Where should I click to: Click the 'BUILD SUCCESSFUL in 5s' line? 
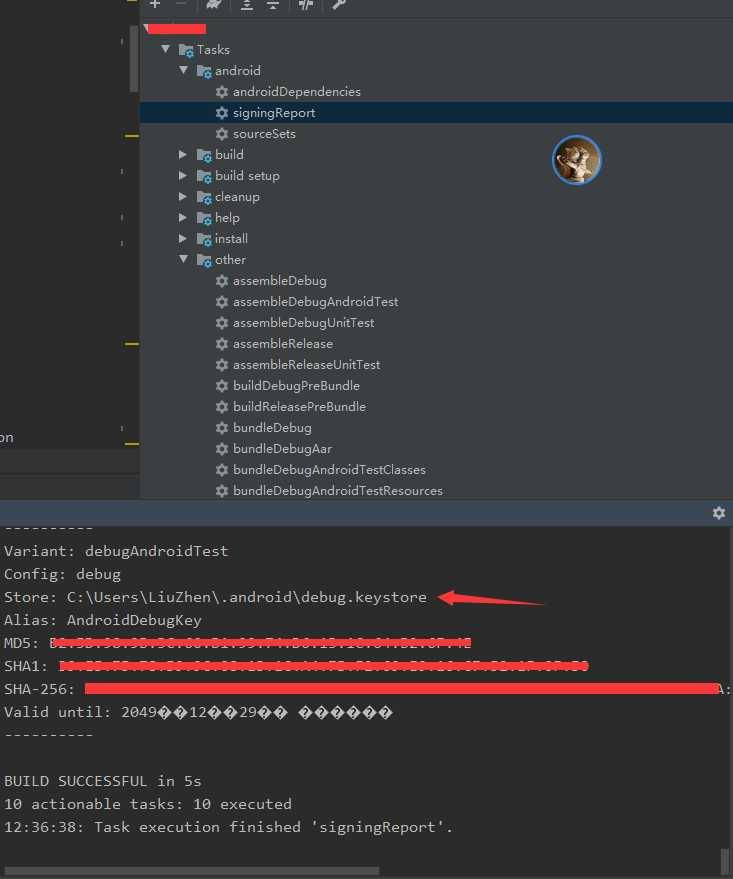click(103, 781)
